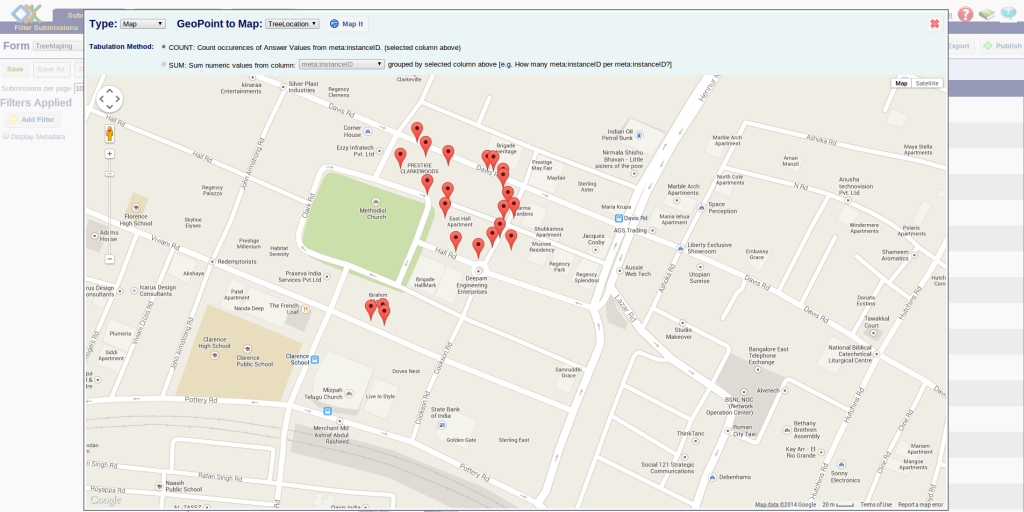Click the Space Perception map icon
The image size is (1024, 512).
click(x=701, y=207)
